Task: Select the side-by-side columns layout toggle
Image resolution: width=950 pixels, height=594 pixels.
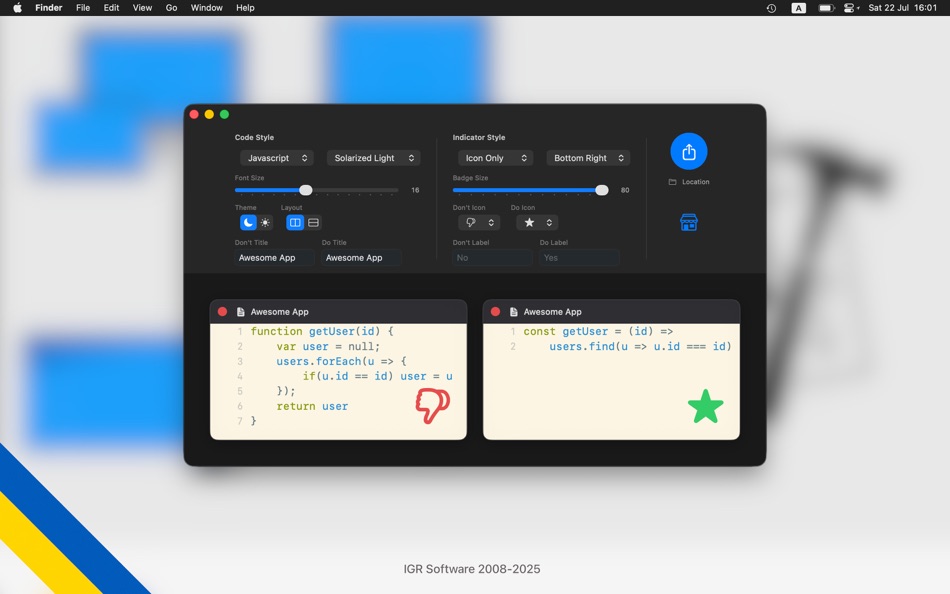Action: pyautogui.click(x=294, y=222)
